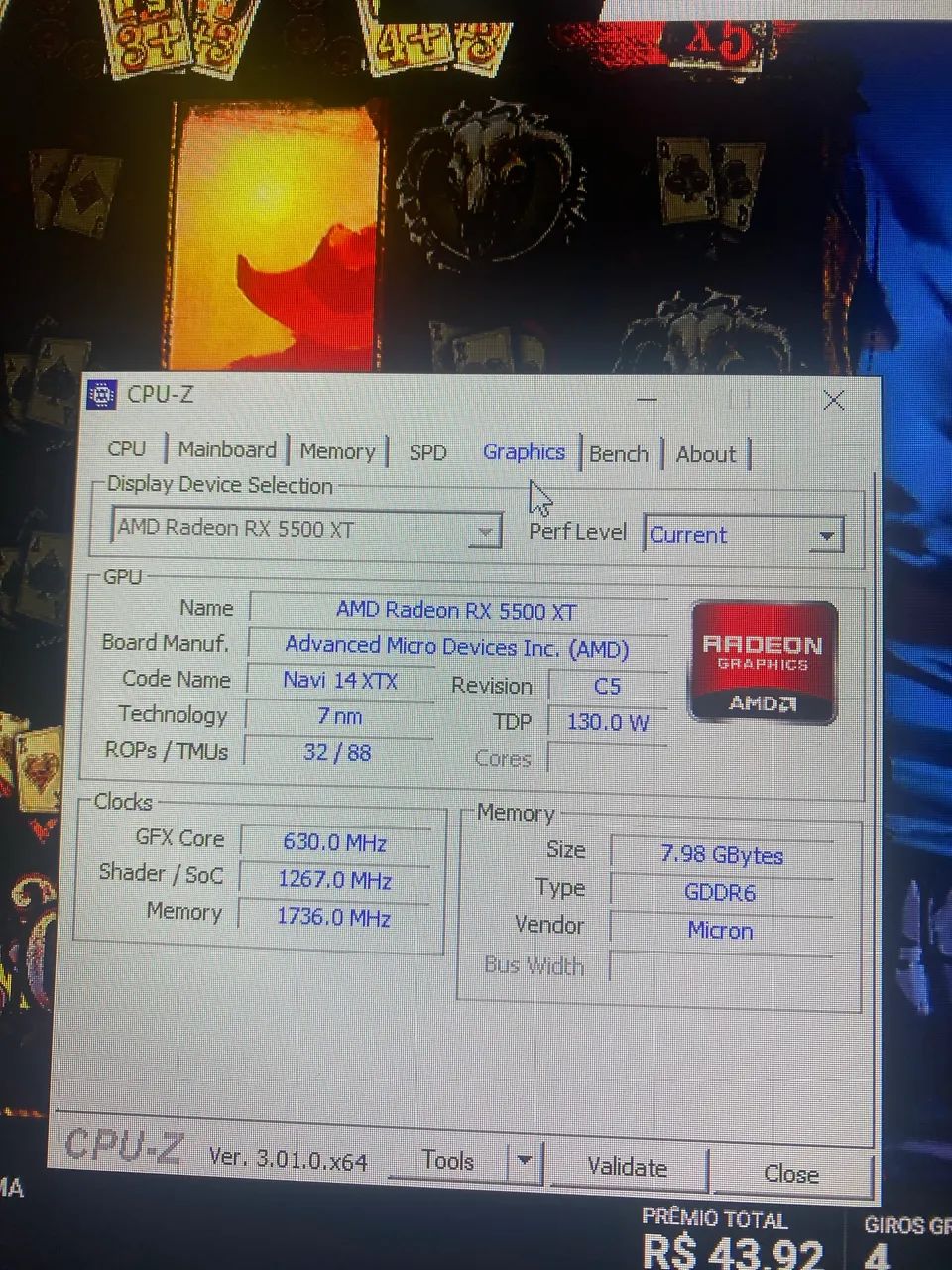The image size is (952, 1270).
Task: Click the memory Vendor value Micron
Action: coord(721,930)
